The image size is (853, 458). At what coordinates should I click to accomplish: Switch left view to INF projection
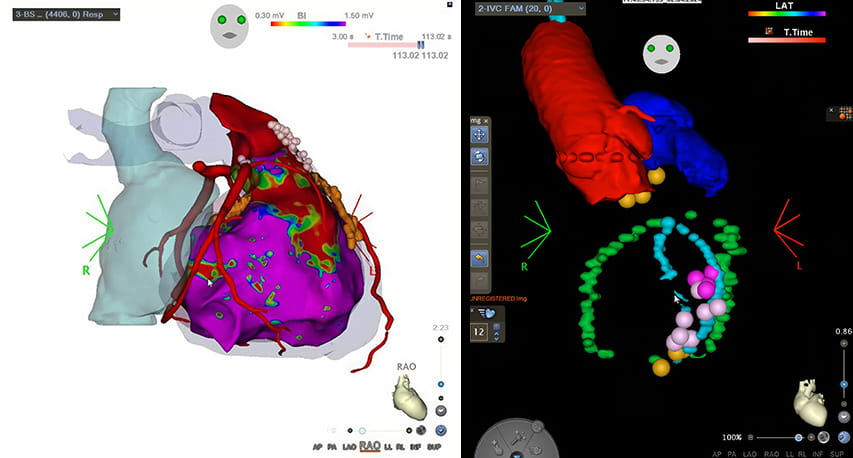tap(416, 447)
